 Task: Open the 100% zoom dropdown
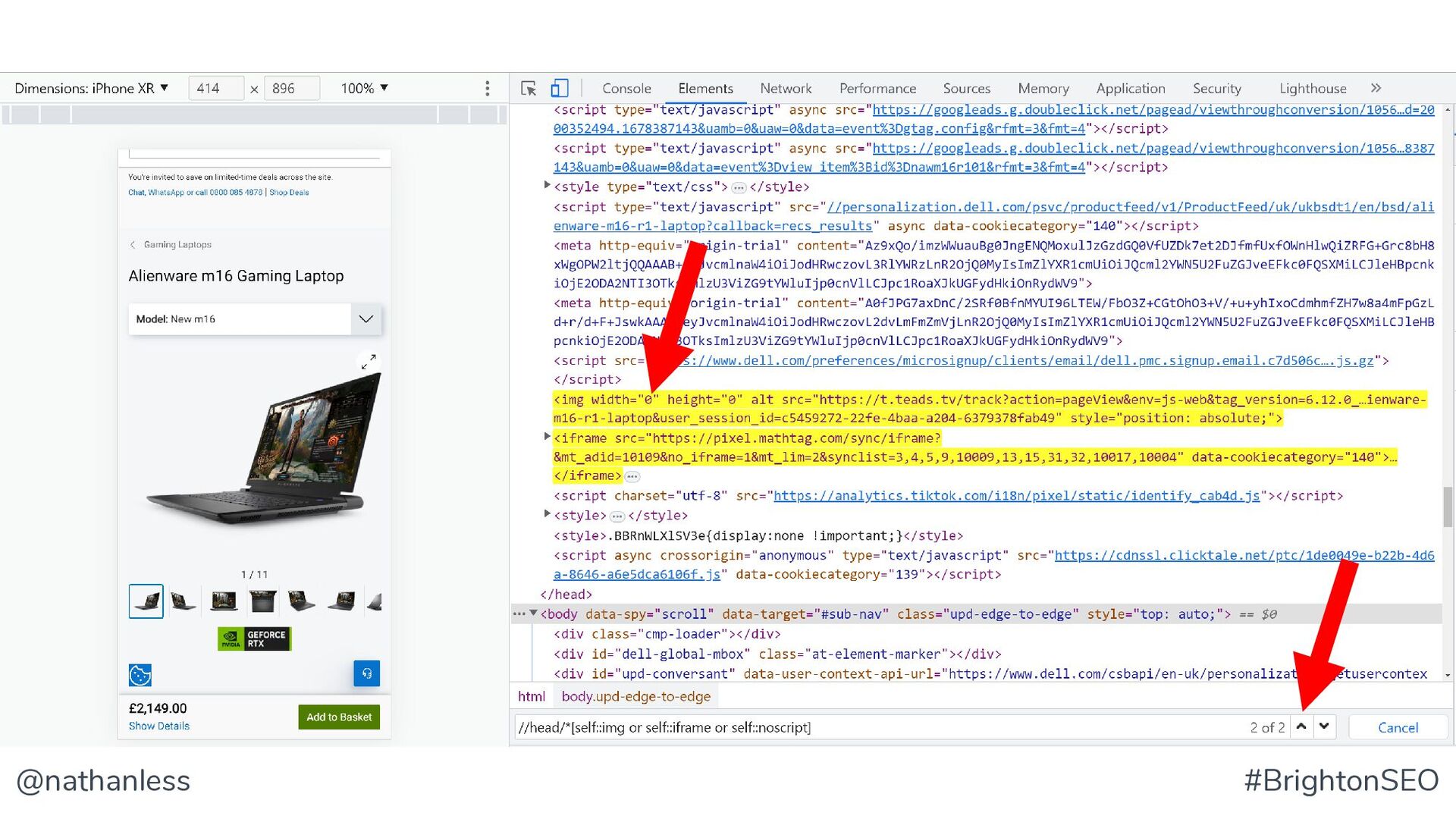364,89
